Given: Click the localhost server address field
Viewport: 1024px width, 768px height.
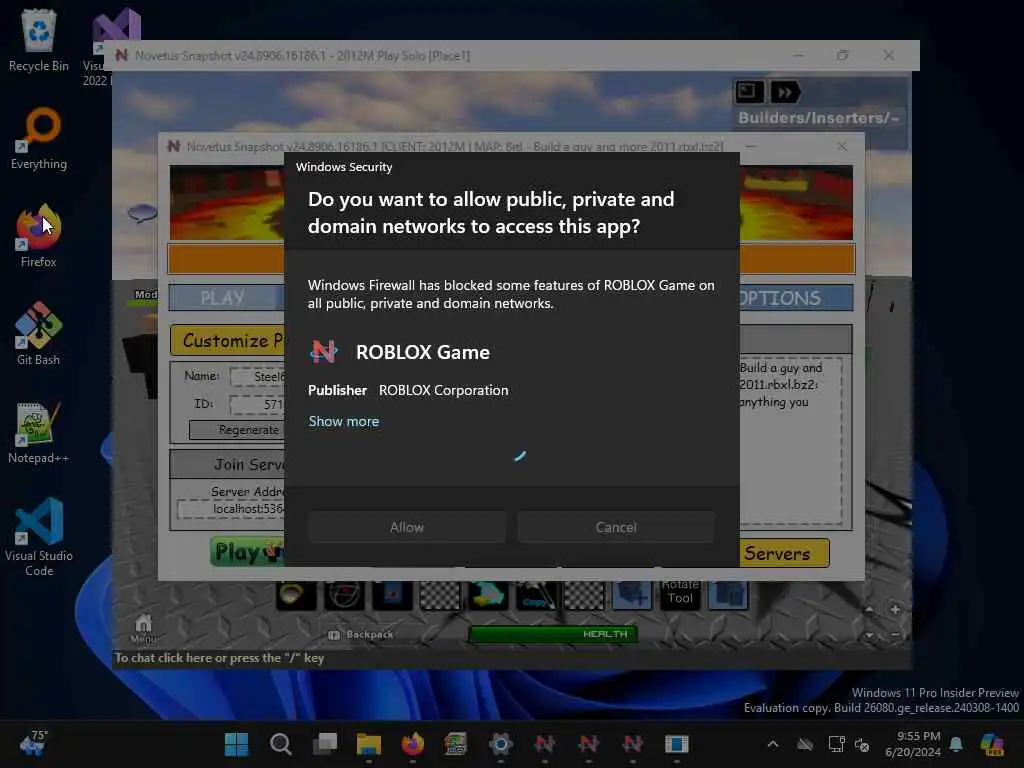Looking at the screenshot, I should (231, 509).
